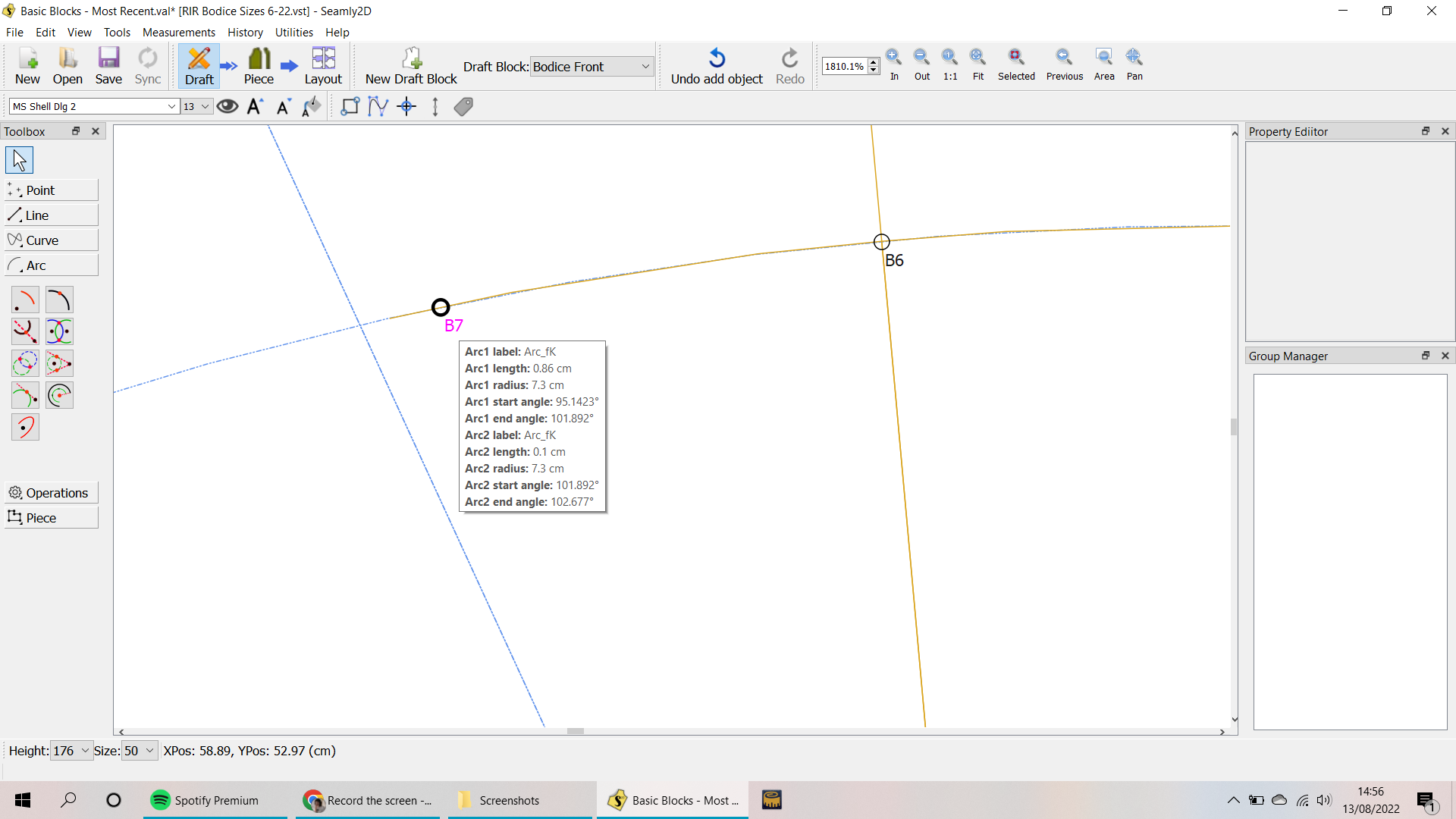
Task: Click Undo add object button
Action: point(717,66)
